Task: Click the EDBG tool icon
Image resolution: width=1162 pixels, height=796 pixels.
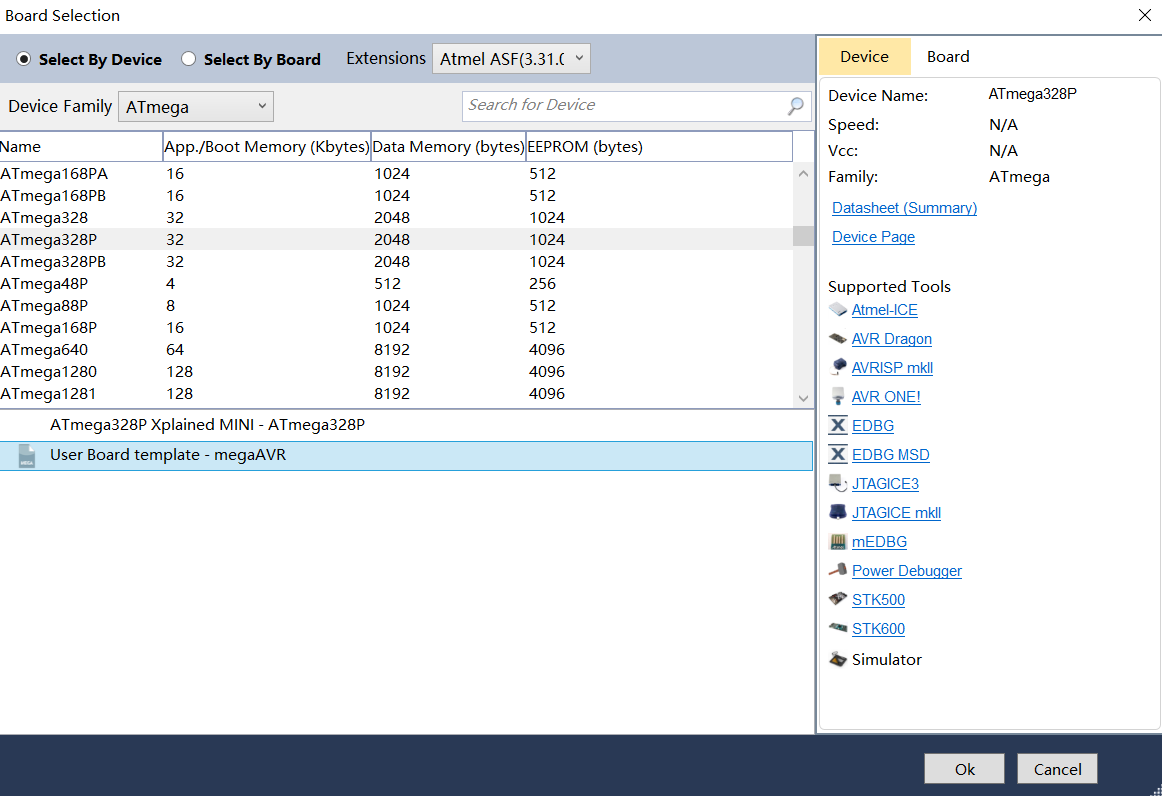Action: tap(837, 425)
